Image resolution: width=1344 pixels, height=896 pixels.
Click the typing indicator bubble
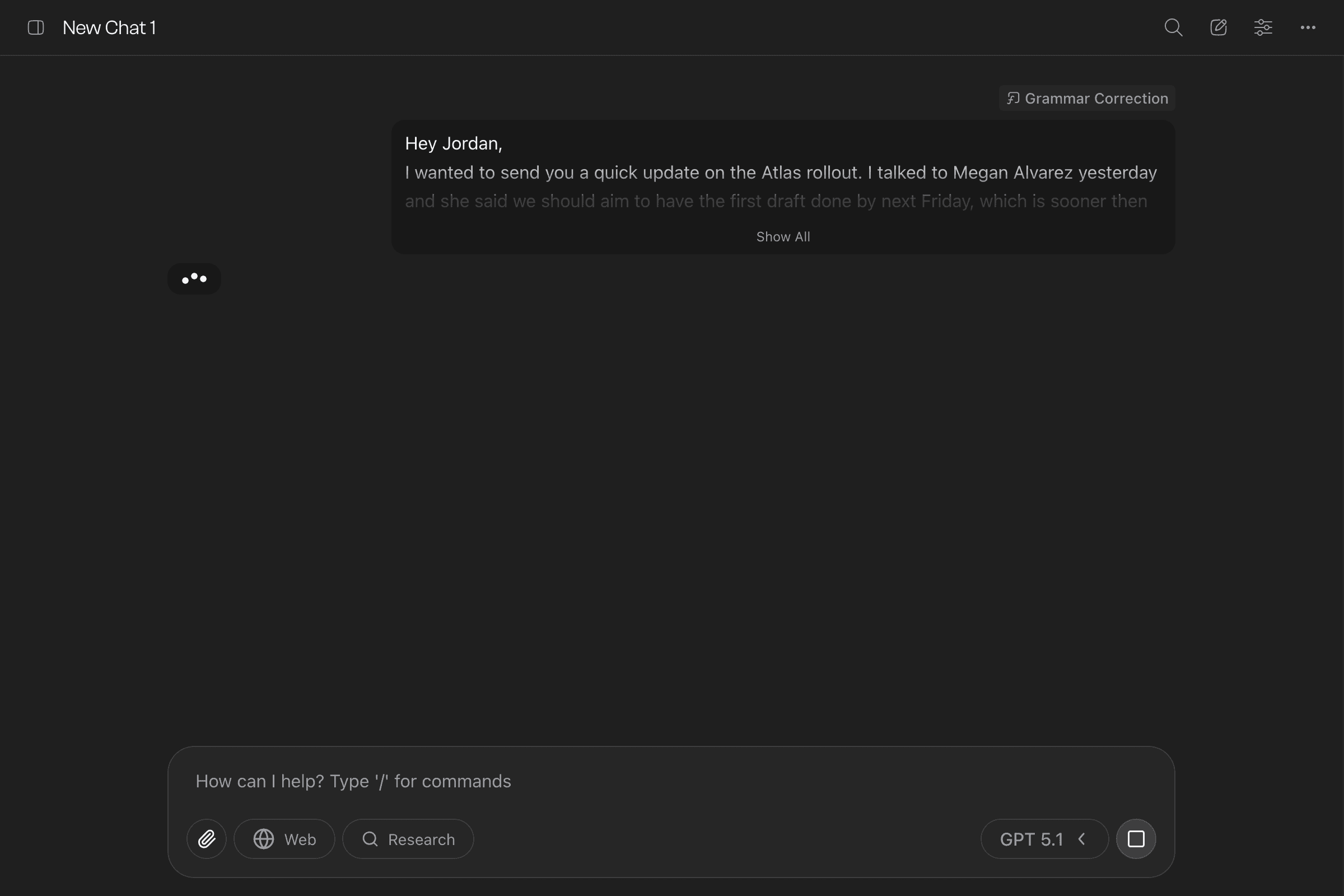(x=194, y=279)
